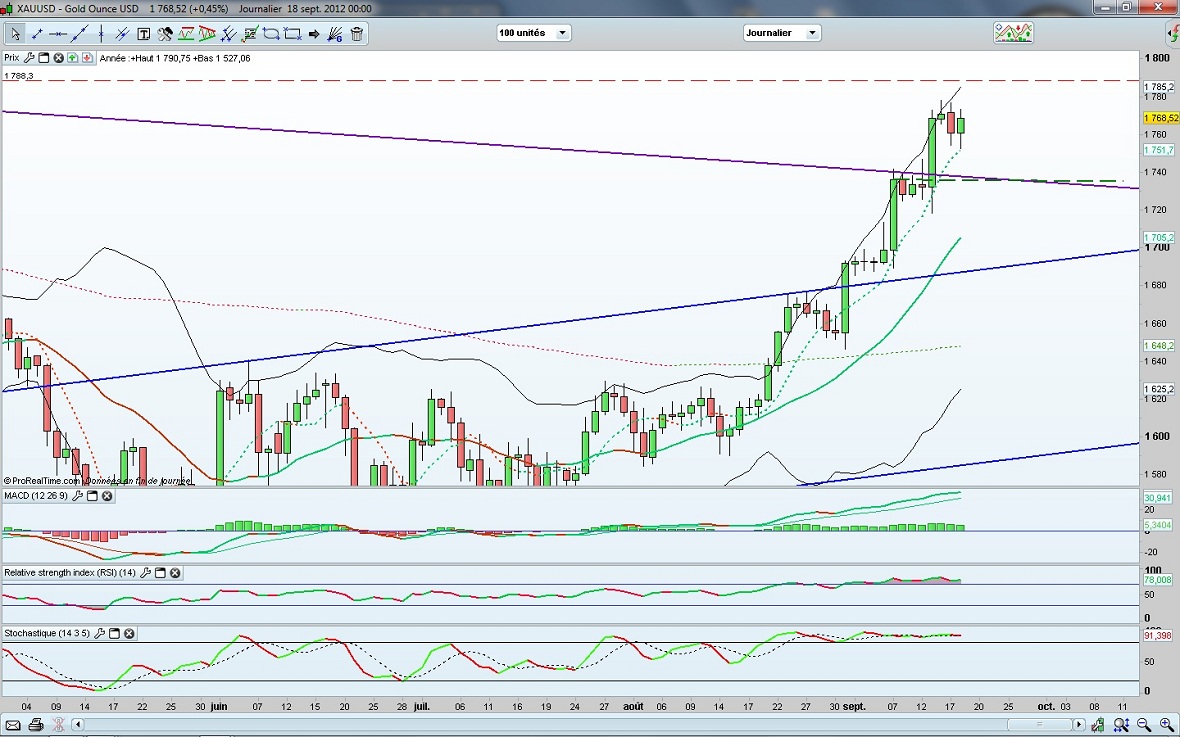Click the chart style icon at top right
Screen dimensions: 1180x737
tap(1012, 33)
